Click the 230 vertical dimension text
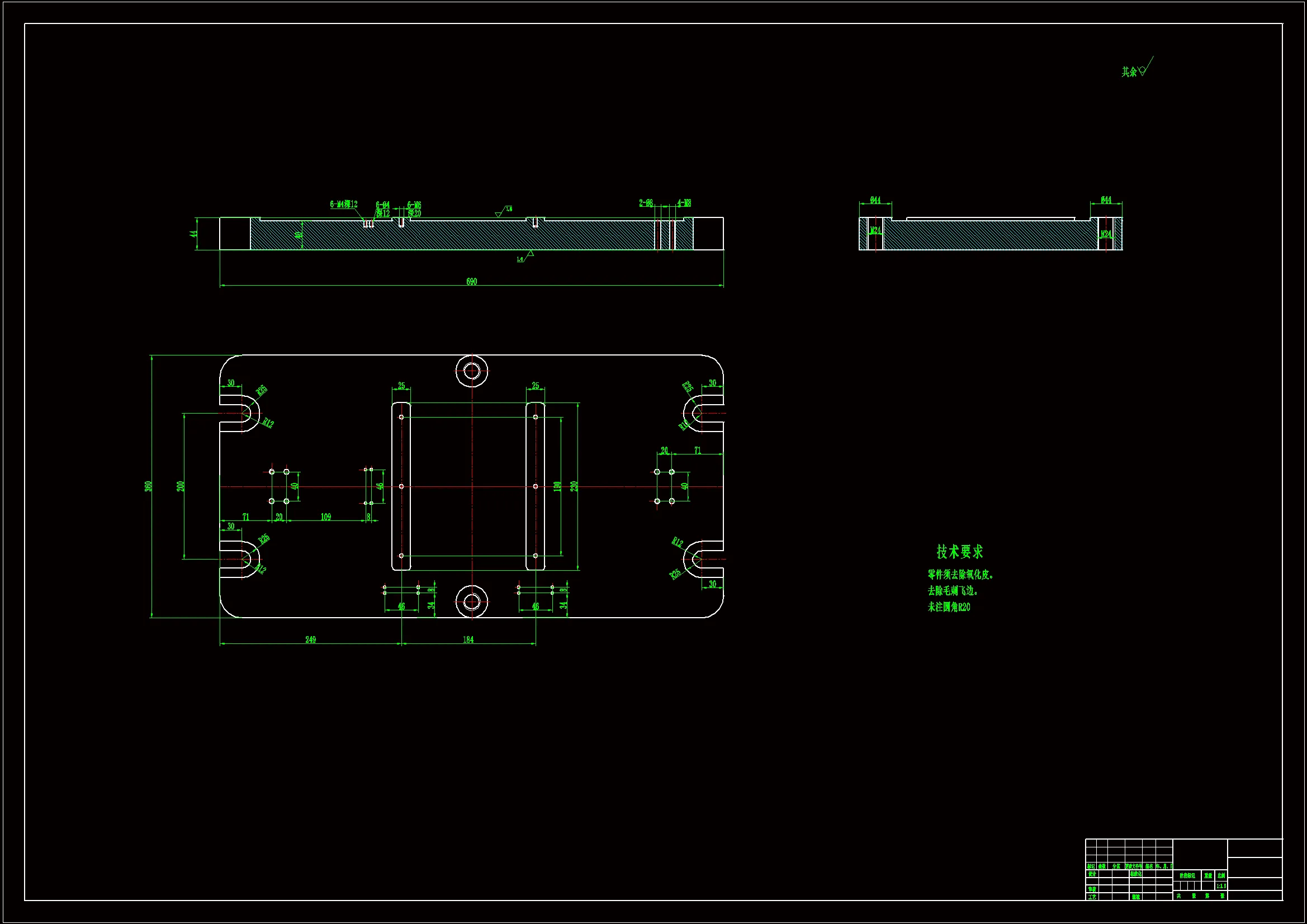The height and width of the screenshot is (924, 1307). click(x=574, y=486)
